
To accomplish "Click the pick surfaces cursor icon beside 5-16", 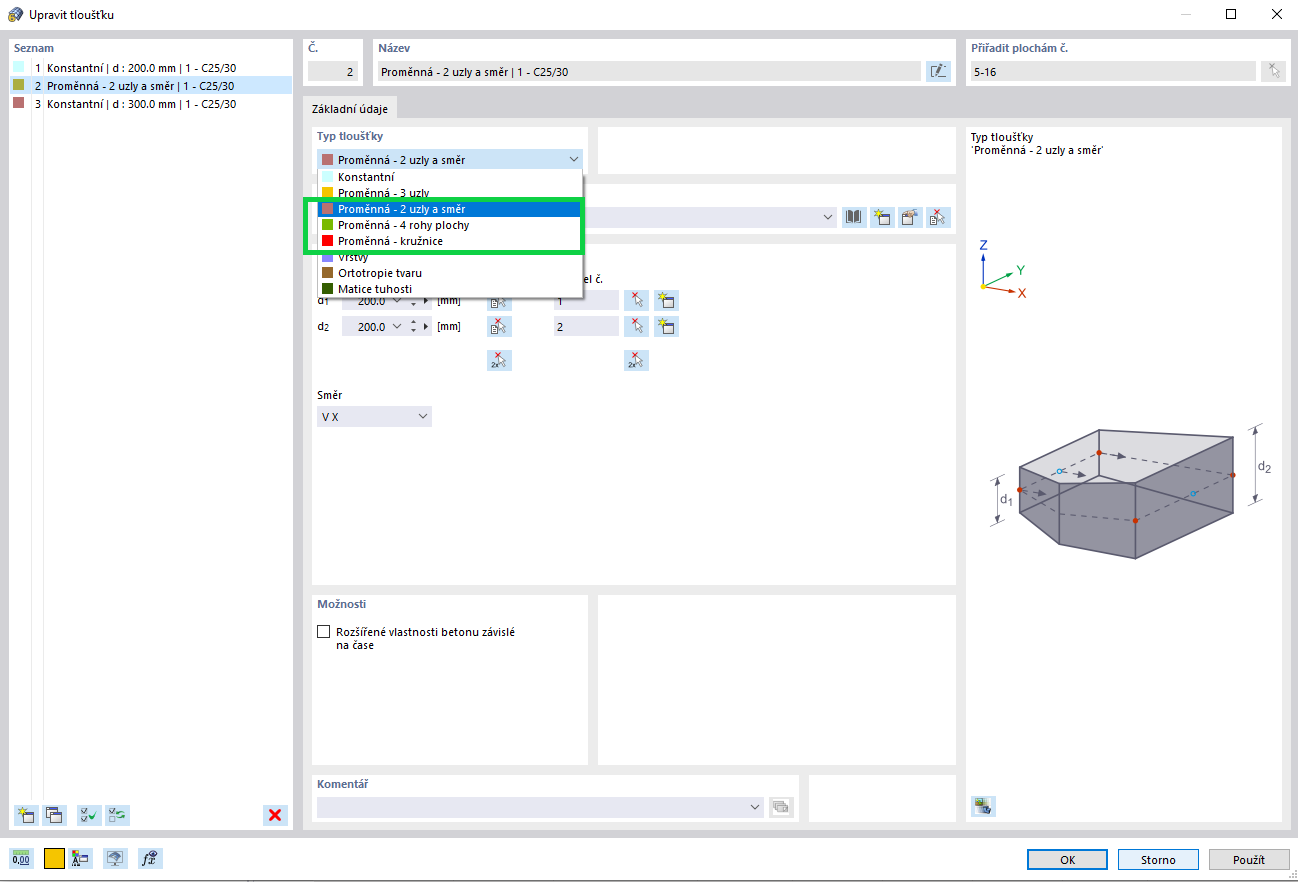I will 1273,71.
